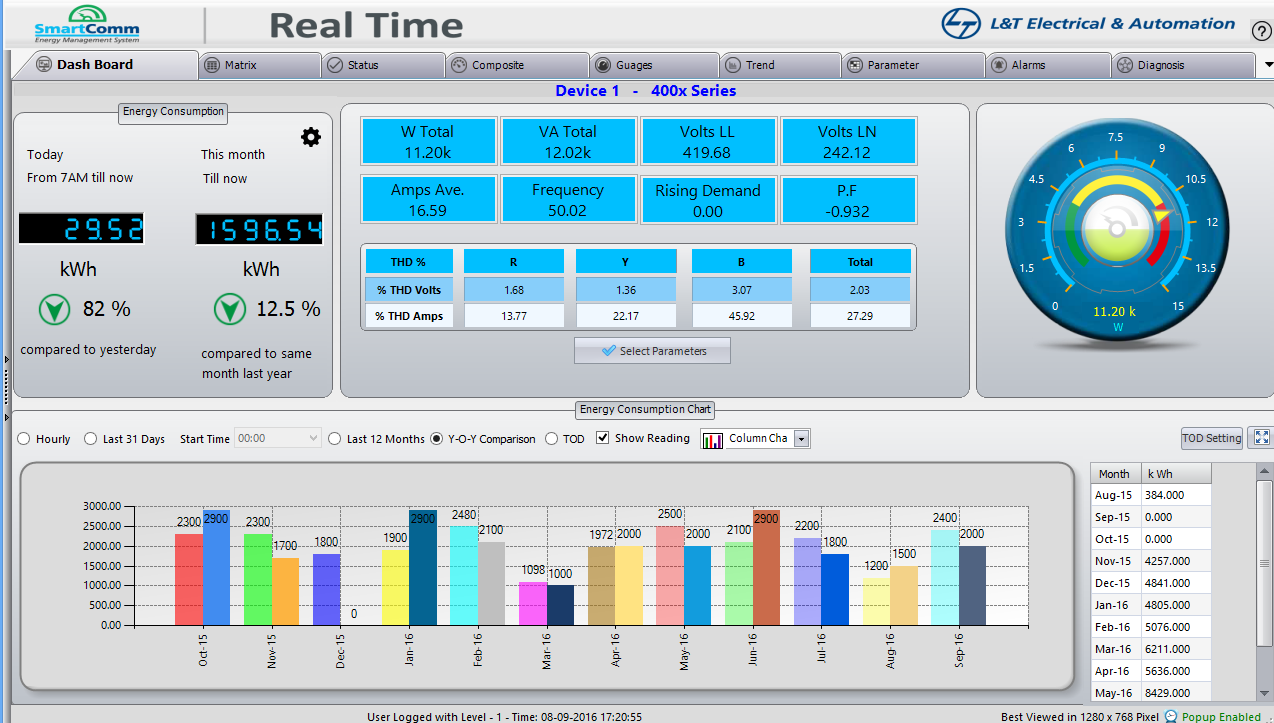Click the column chart type icon
The image size is (1274, 723).
click(x=713, y=439)
